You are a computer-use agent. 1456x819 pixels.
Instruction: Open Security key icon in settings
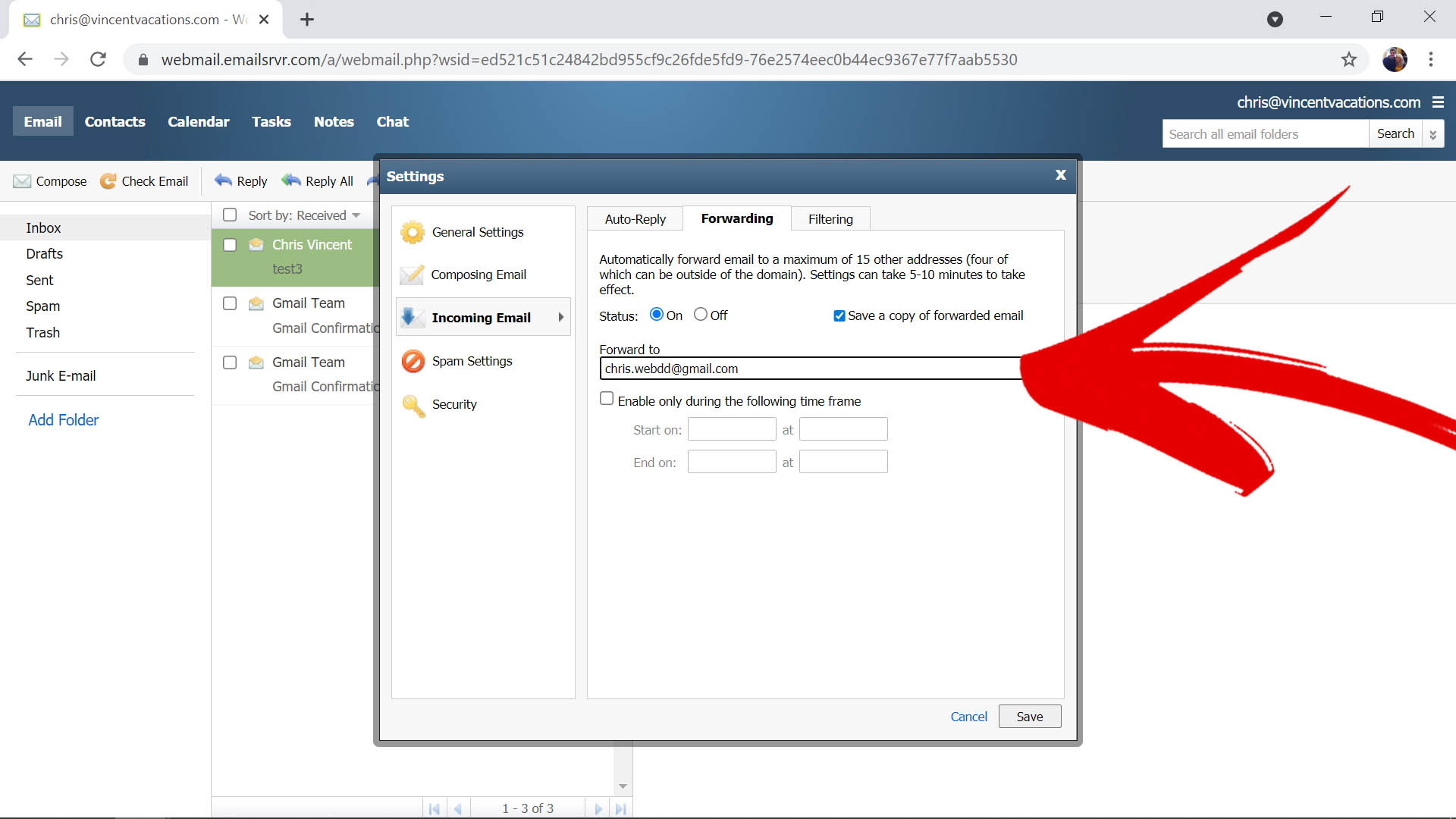[x=413, y=405]
